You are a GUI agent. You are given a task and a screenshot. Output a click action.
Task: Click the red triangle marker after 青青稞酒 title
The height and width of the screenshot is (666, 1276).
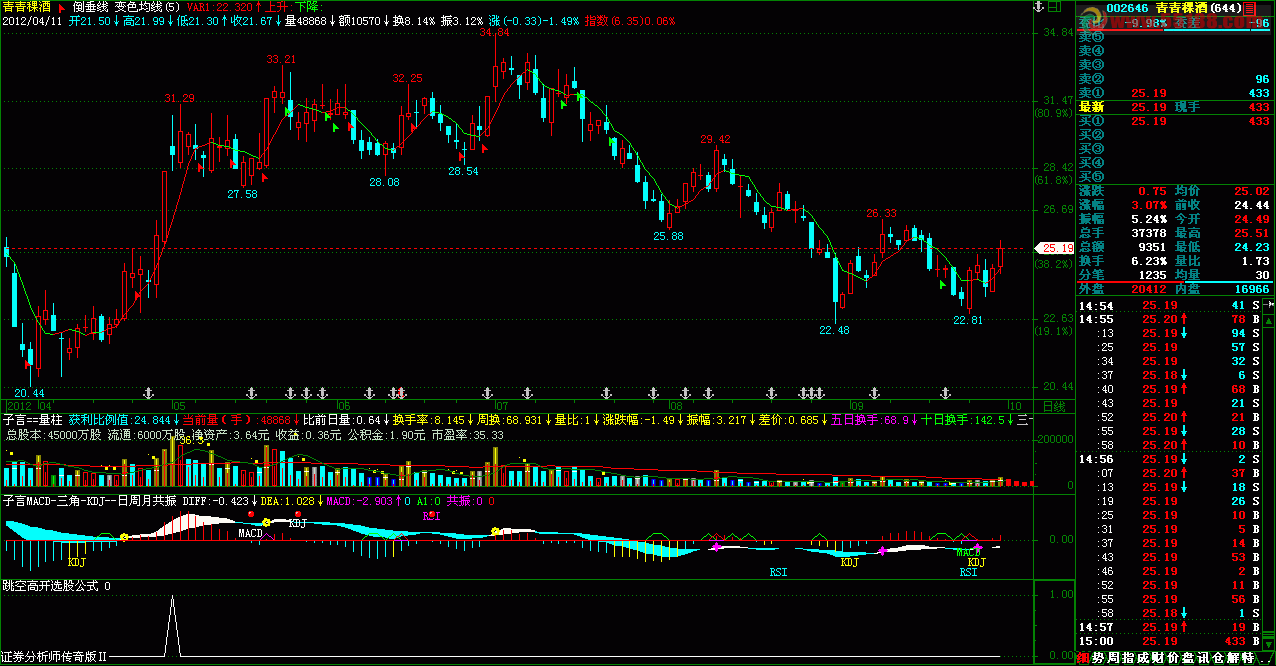[60, 7]
